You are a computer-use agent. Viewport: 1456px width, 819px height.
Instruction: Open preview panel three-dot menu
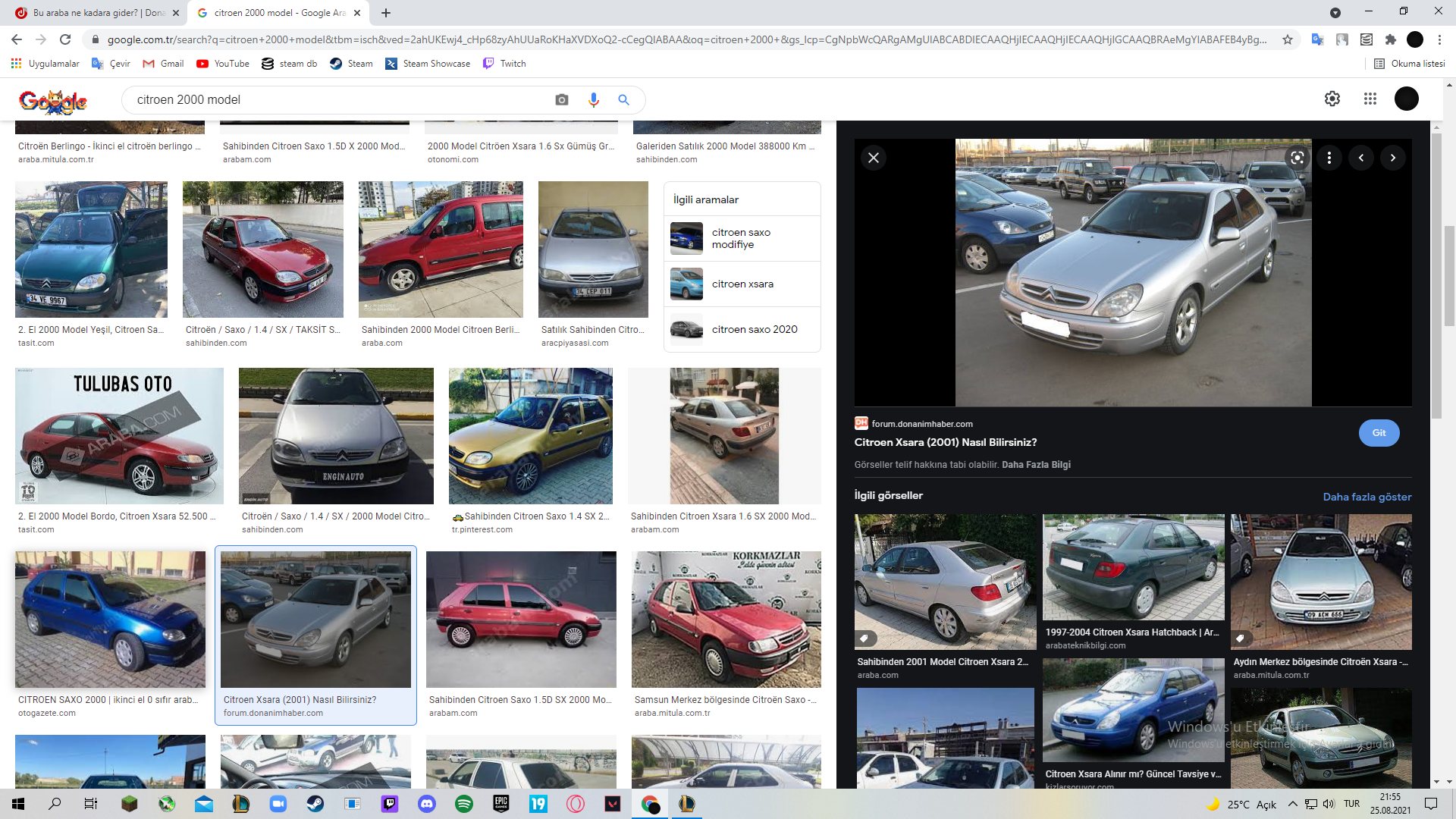tap(1329, 158)
